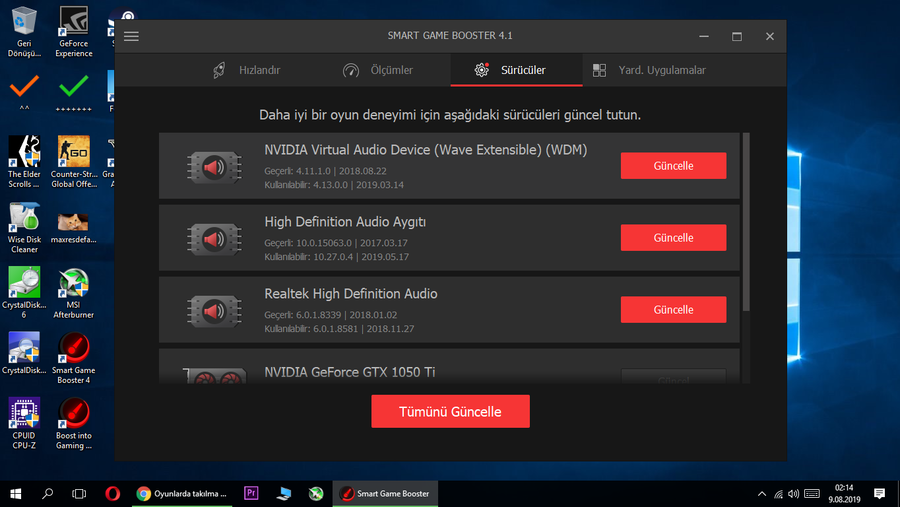Select Counter-Strike Global Offensive desktop shortcut
This screenshot has width=900, height=507.
73,162
